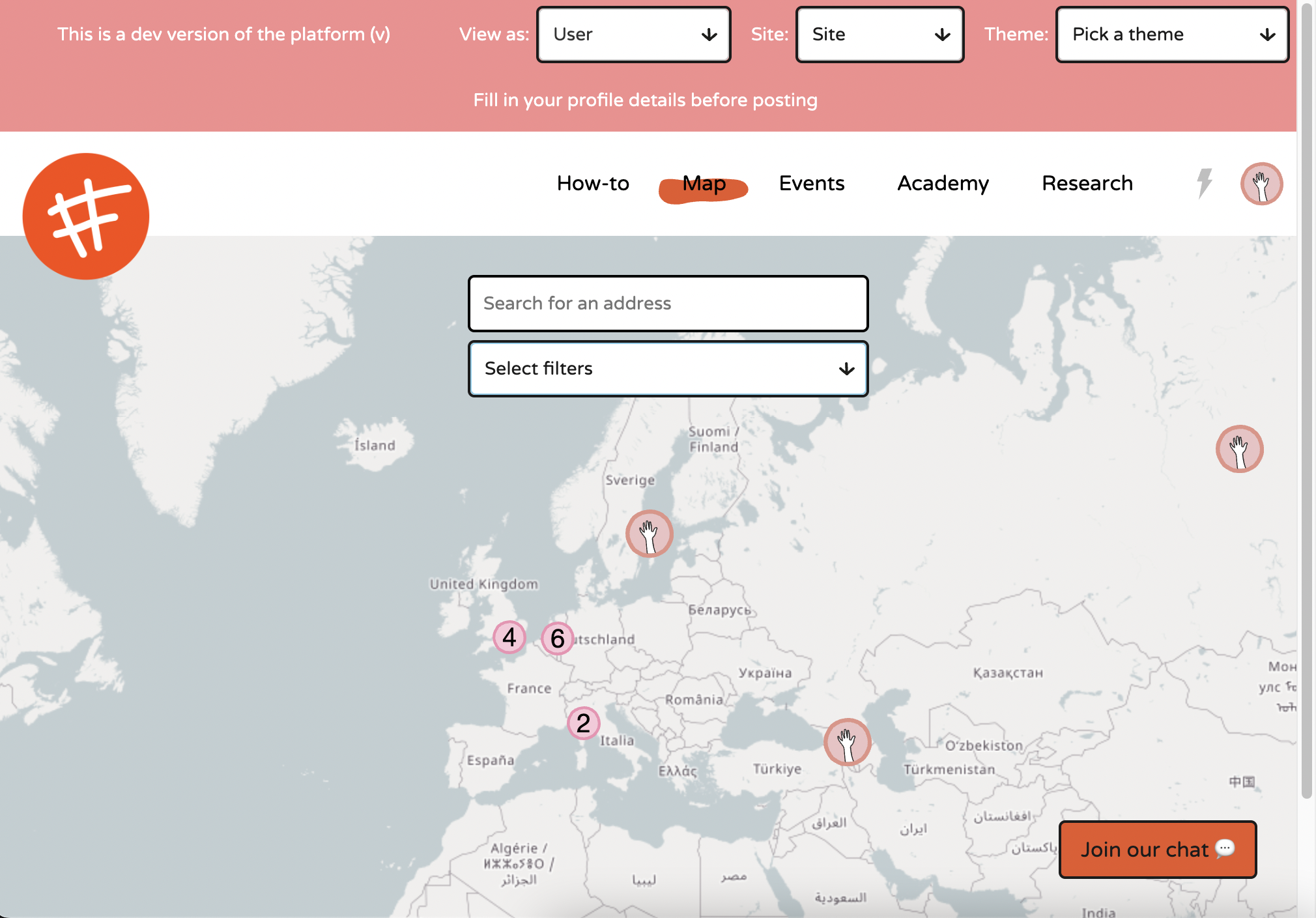Click the hand pin over Sweden

tap(649, 534)
